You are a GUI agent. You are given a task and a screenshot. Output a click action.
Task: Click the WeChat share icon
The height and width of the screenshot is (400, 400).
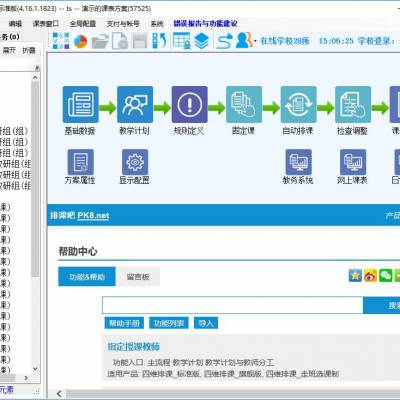click(x=386, y=275)
